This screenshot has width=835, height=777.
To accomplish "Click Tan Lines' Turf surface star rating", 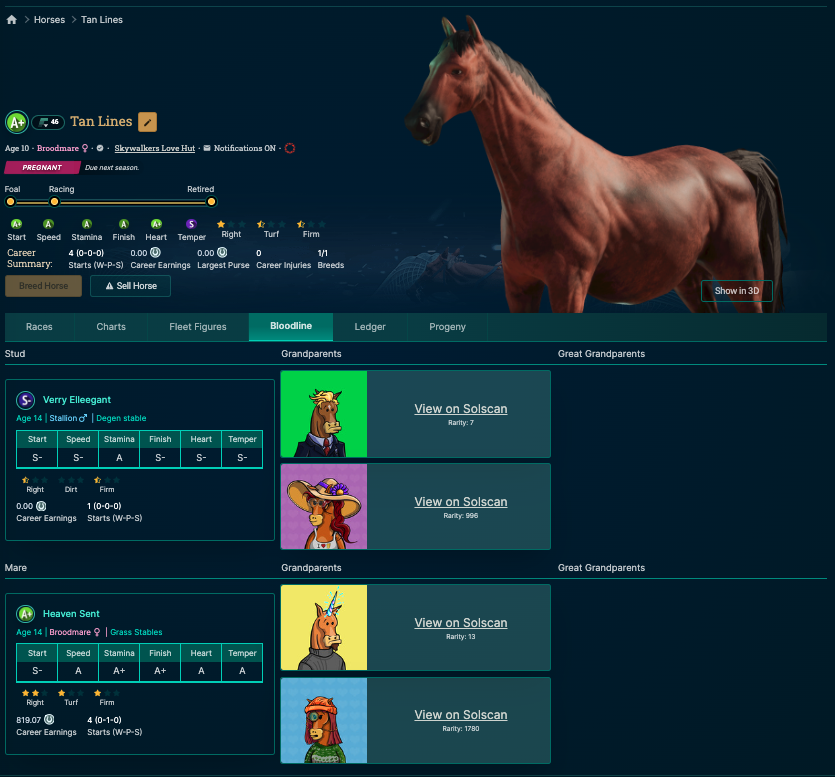I will click(x=272, y=224).
